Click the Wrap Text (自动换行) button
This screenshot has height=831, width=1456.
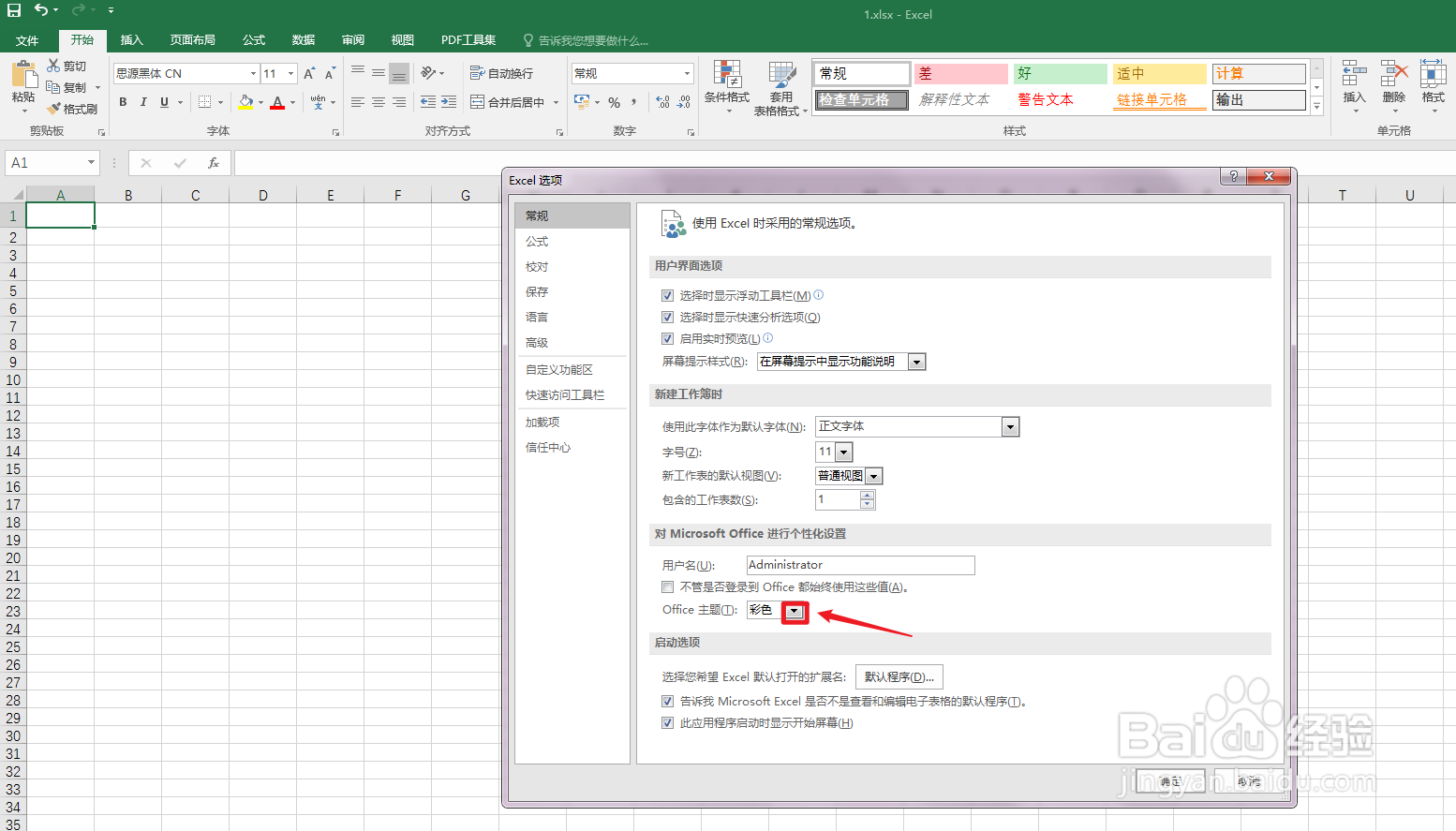(x=501, y=73)
